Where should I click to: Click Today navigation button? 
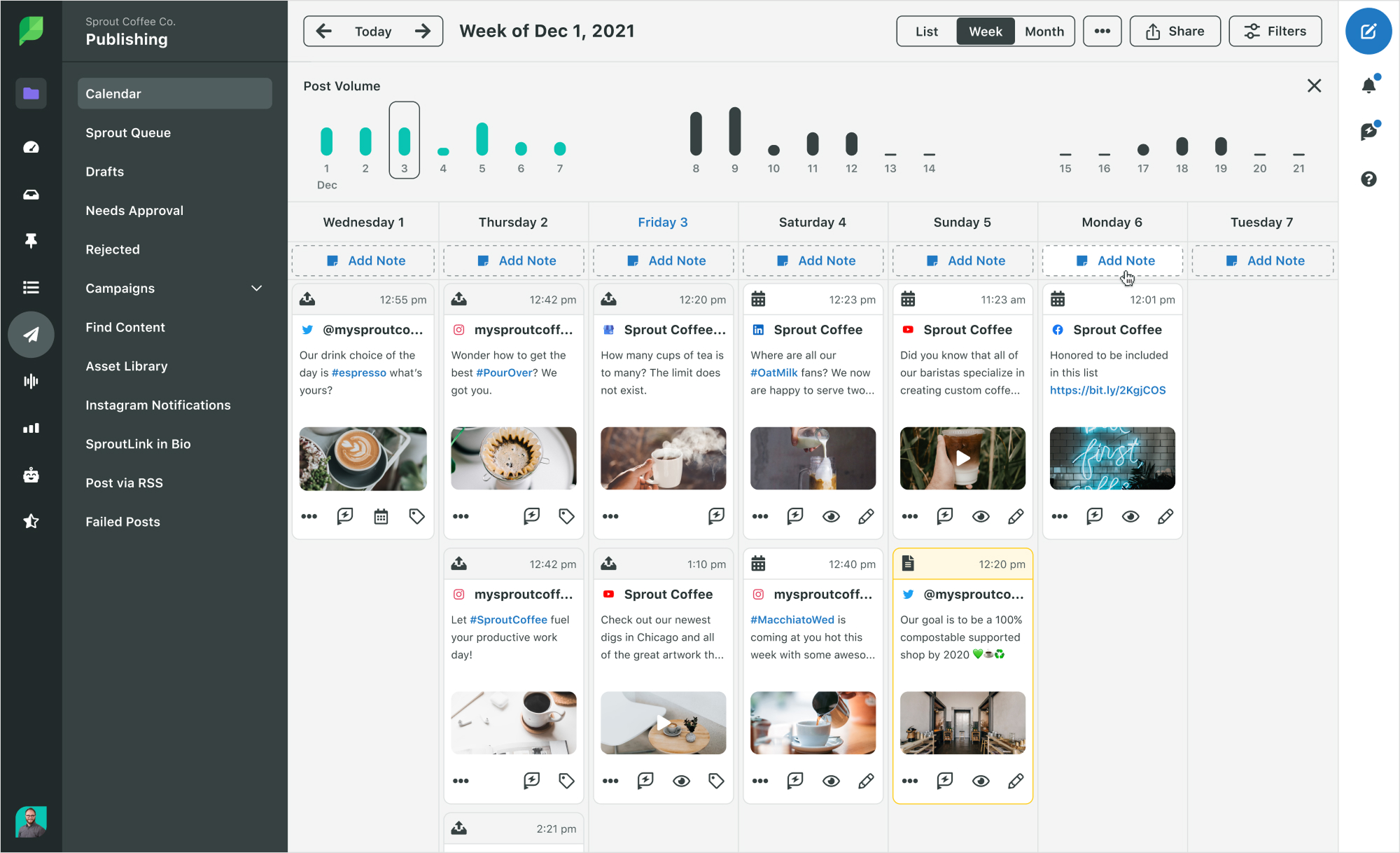372,31
